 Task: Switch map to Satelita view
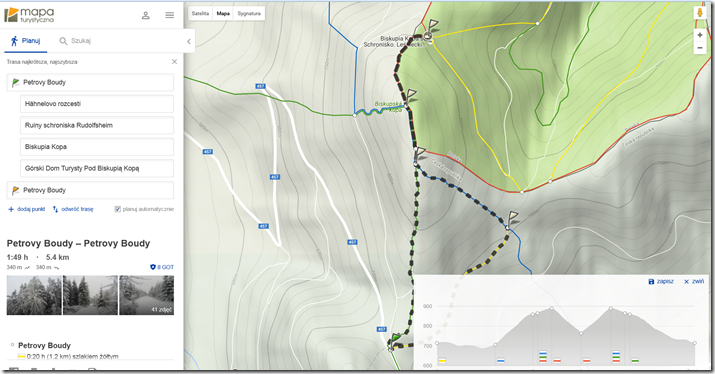(x=200, y=14)
